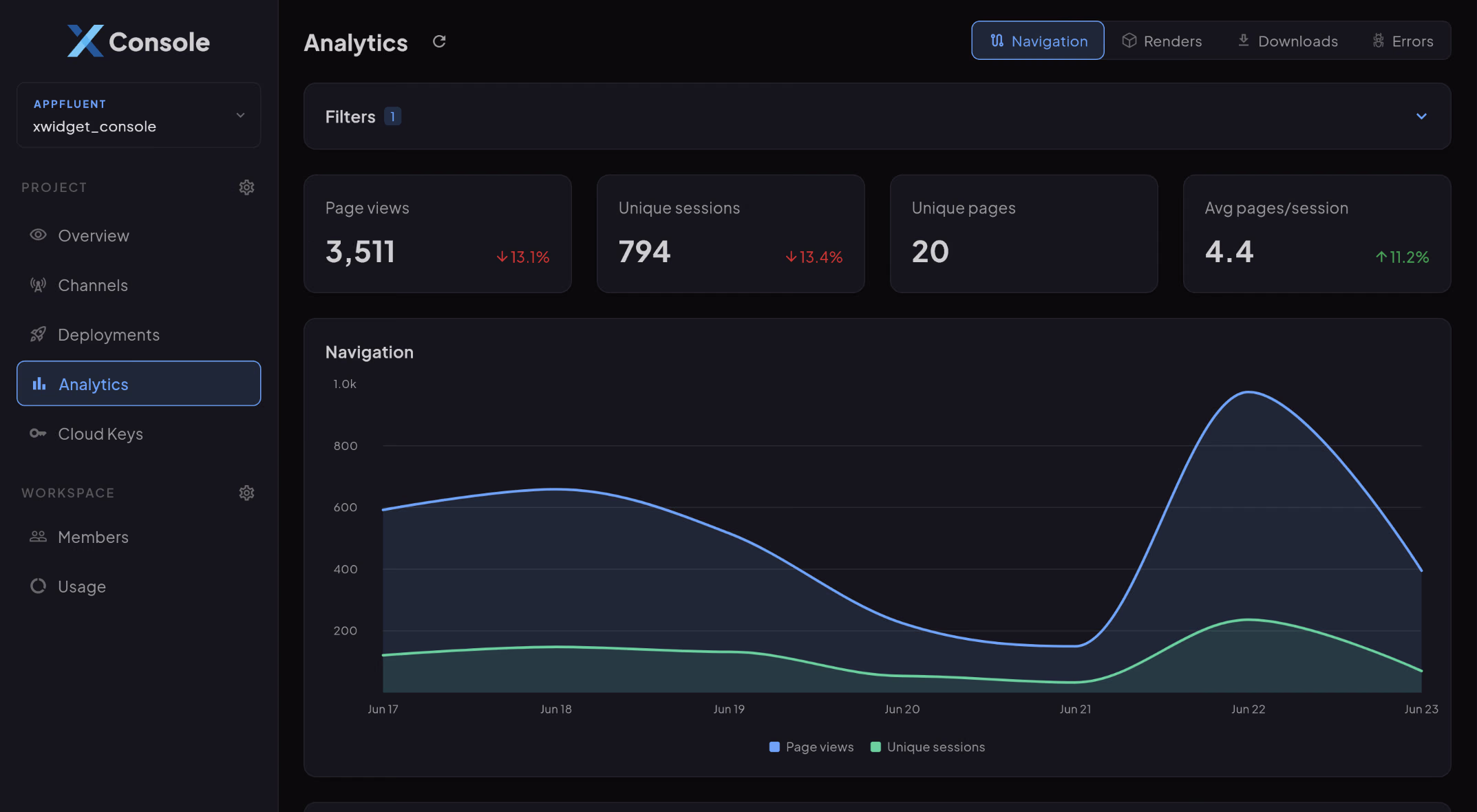Click the Jun 20 axis label

tap(902, 709)
